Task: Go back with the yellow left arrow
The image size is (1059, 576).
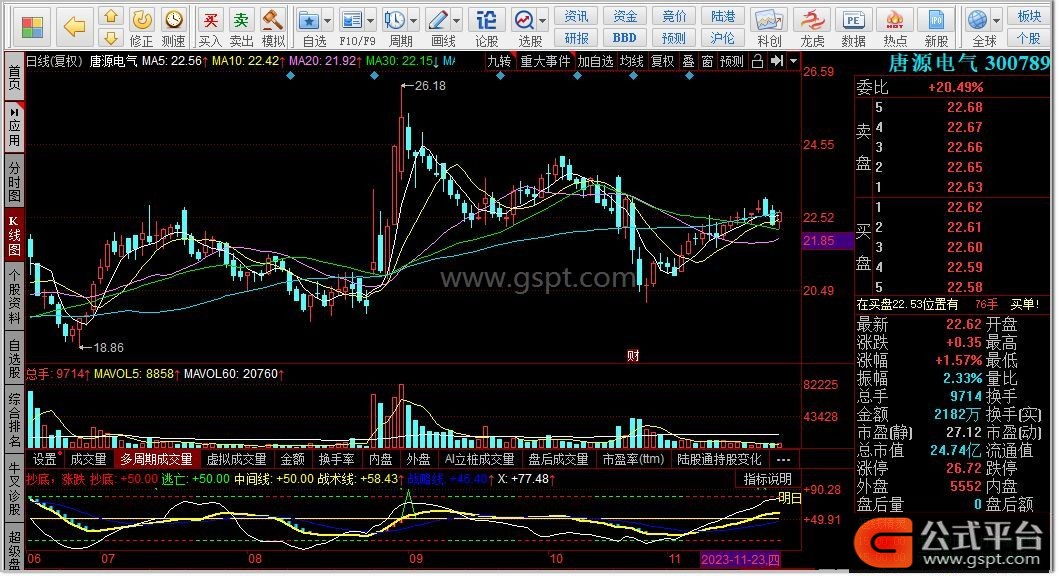Action: point(74,27)
